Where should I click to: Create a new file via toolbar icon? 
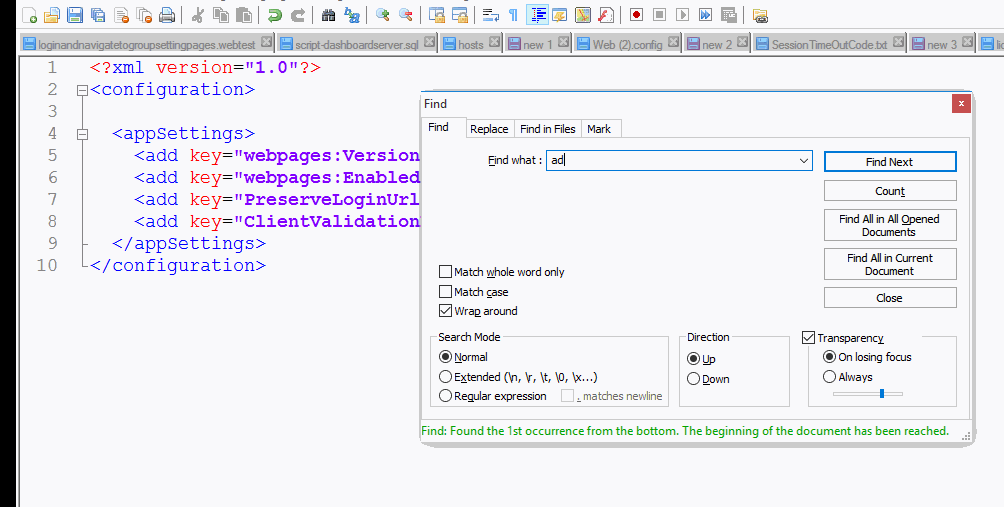[x=29, y=15]
